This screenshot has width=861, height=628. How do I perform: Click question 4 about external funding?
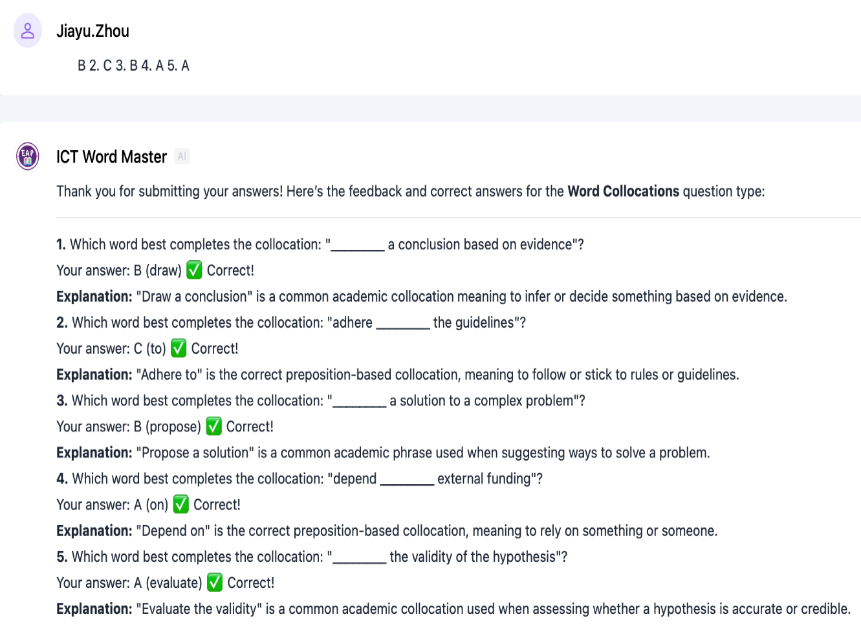pyautogui.click(x=299, y=478)
